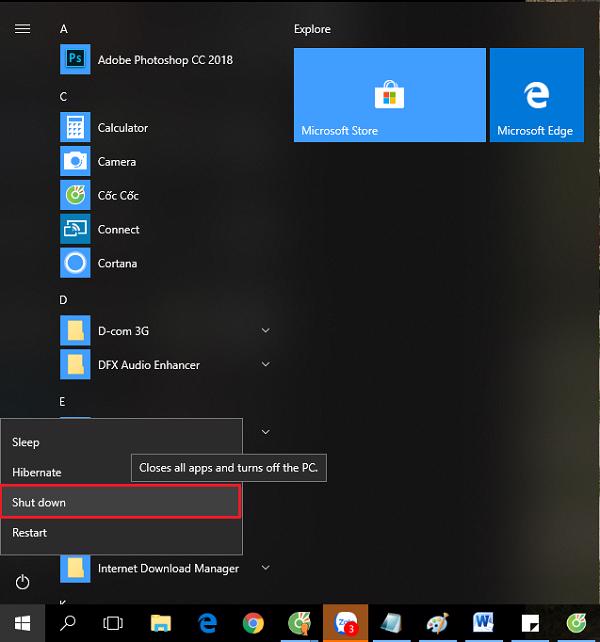Open Cortana from the app list
600x642 pixels.
117,264
